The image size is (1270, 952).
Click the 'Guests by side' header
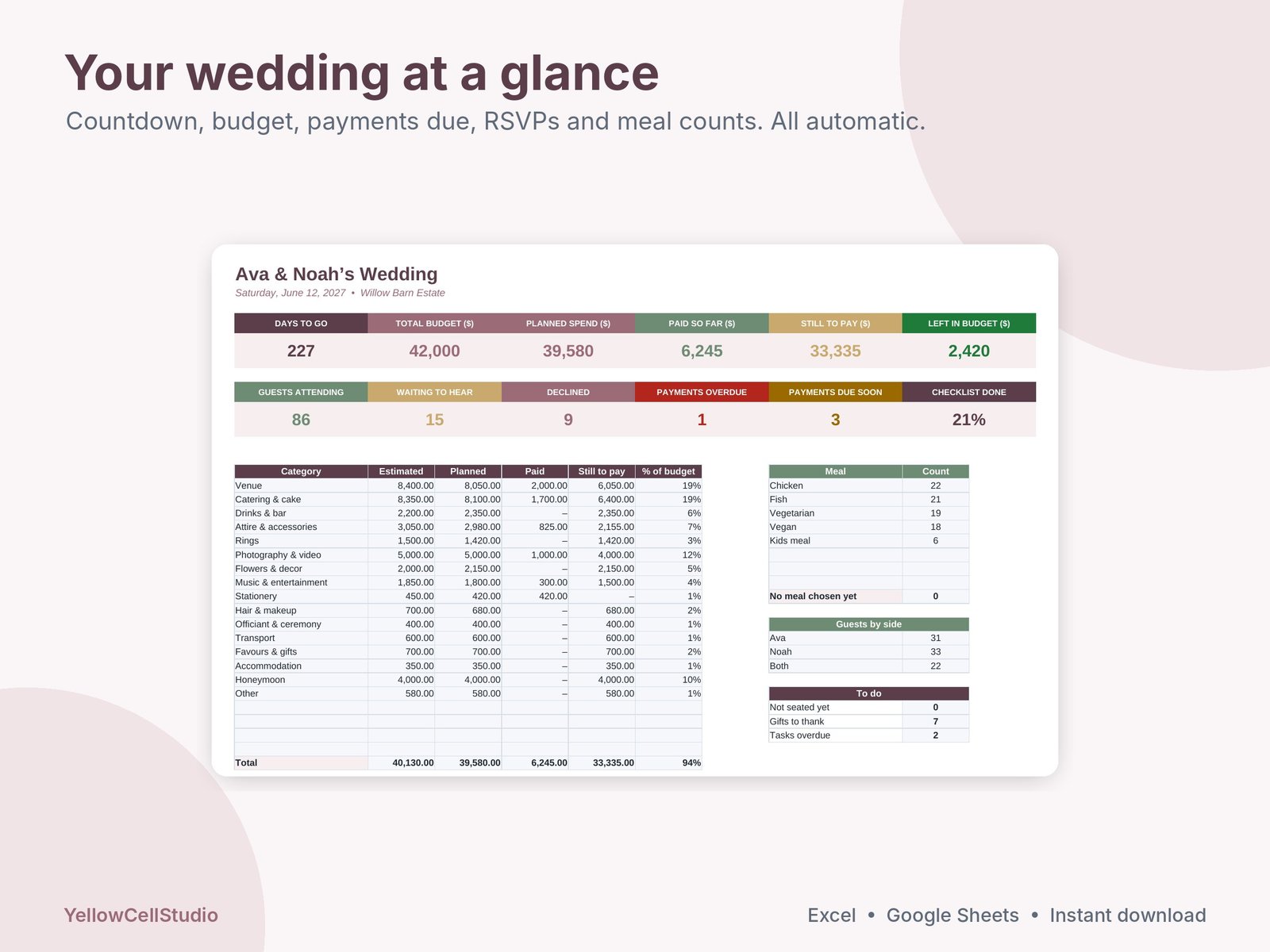[868, 624]
